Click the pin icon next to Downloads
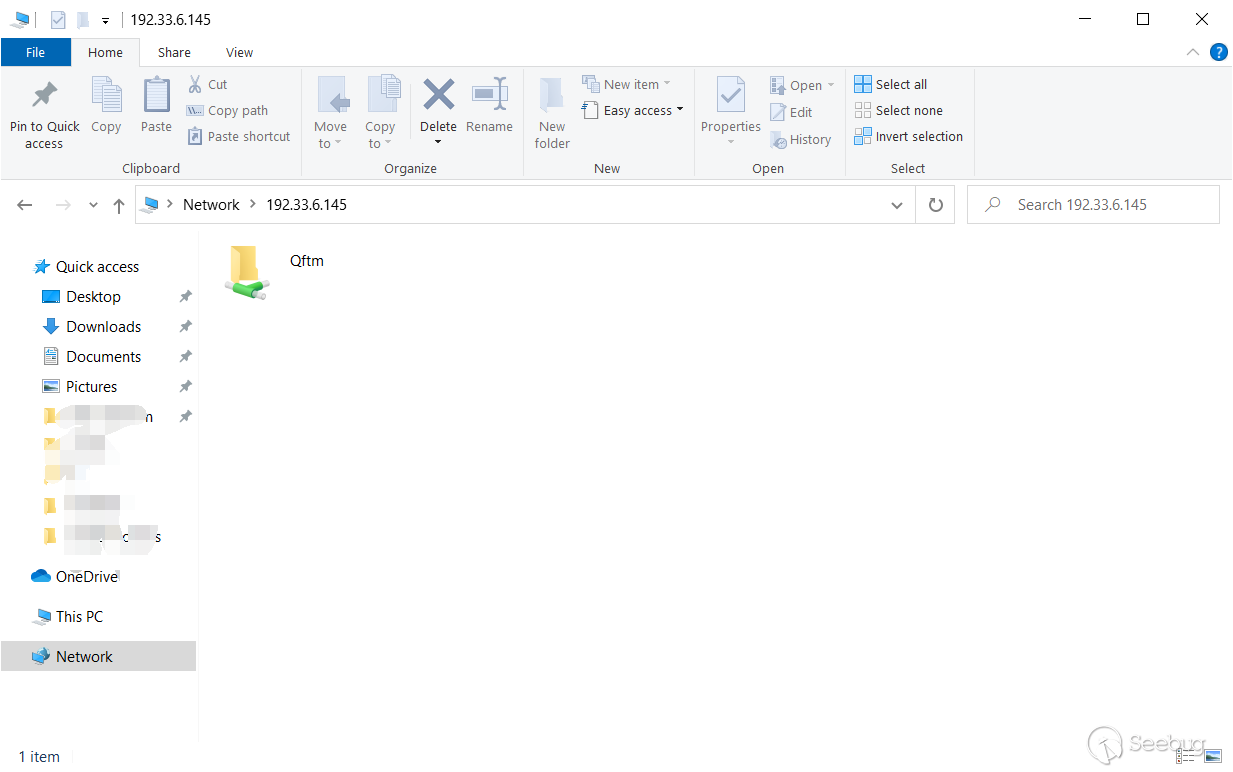The width and height of the screenshot is (1233, 772). click(x=185, y=327)
